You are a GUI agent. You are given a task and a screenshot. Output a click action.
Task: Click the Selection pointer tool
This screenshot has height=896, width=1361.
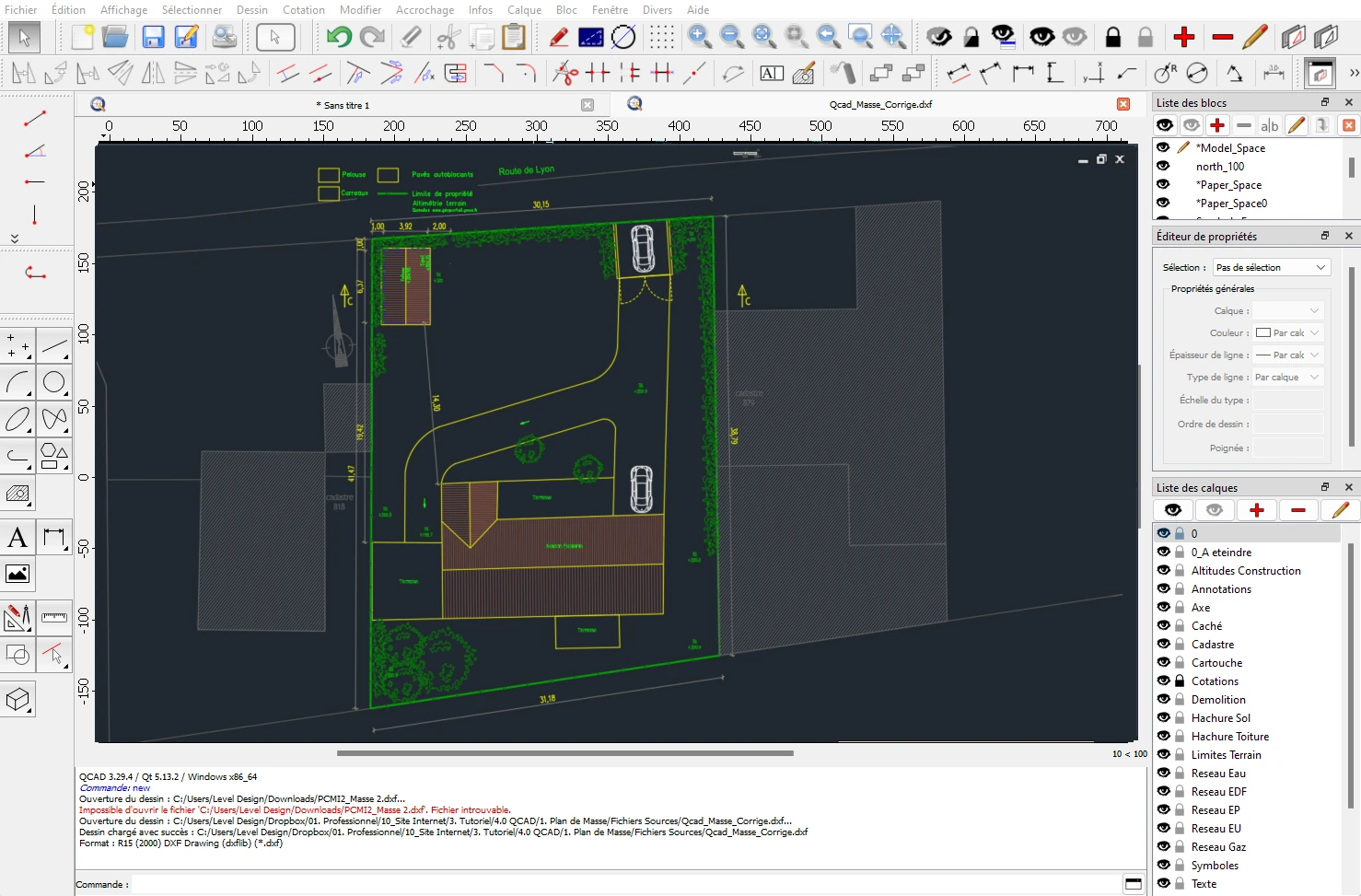click(x=24, y=37)
